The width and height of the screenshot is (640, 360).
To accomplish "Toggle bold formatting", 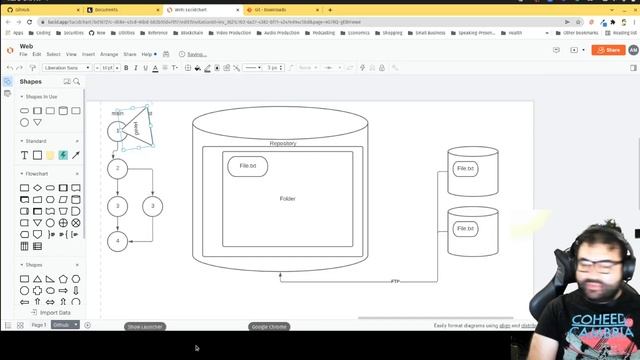I will [x=126, y=68].
